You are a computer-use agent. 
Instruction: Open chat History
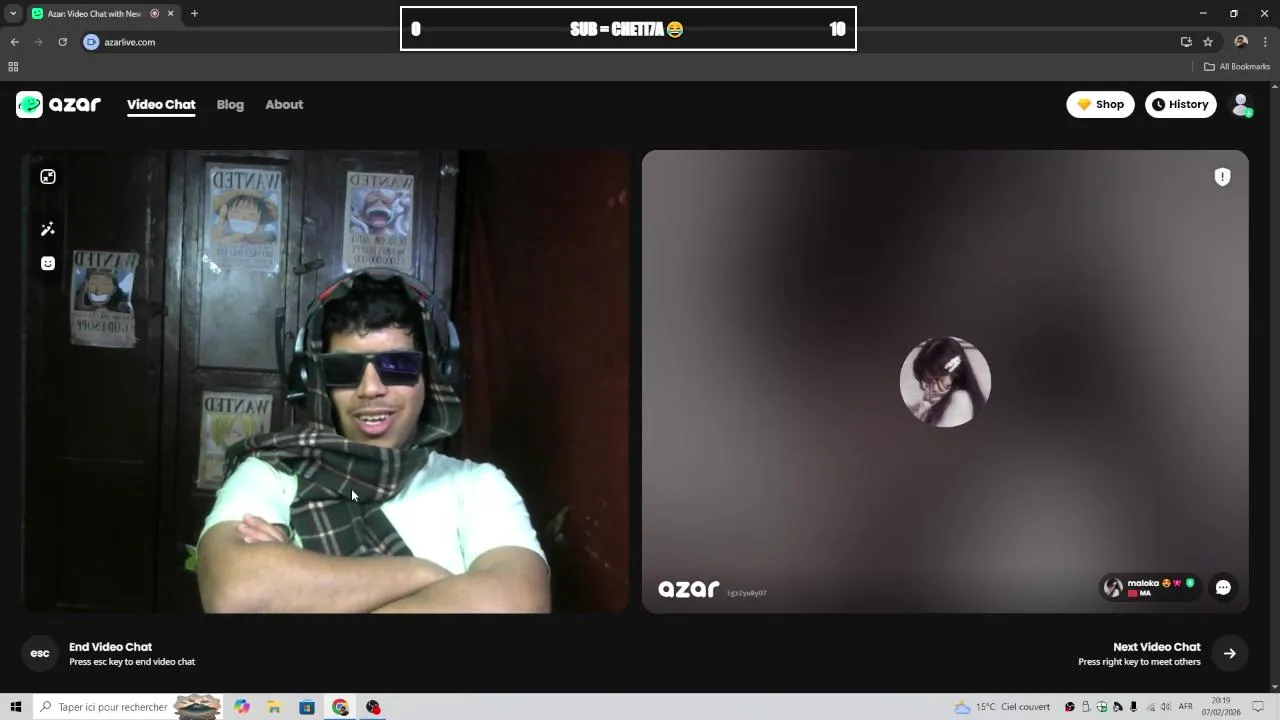[x=1180, y=104]
